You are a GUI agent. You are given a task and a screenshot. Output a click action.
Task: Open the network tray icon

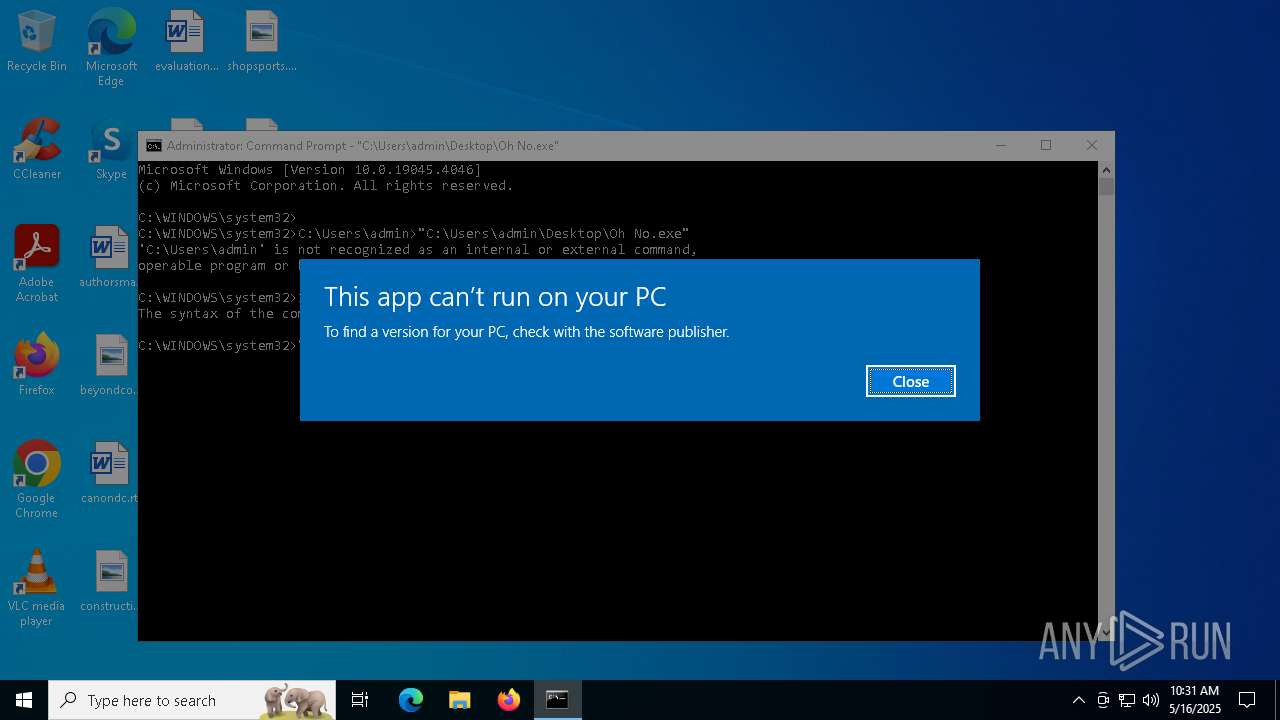pos(1127,700)
